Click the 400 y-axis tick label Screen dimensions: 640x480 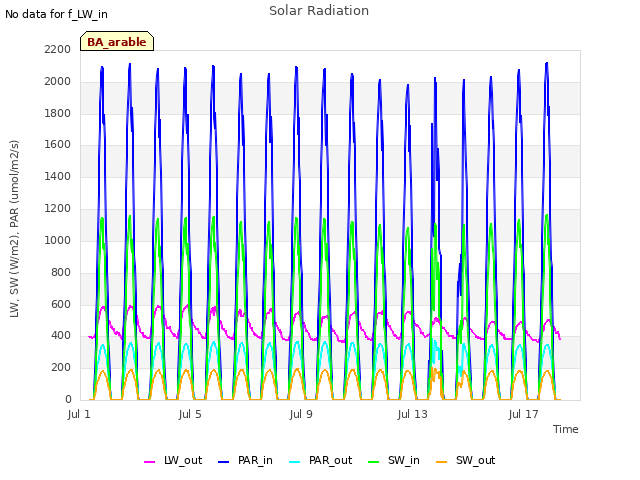(x=61, y=336)
